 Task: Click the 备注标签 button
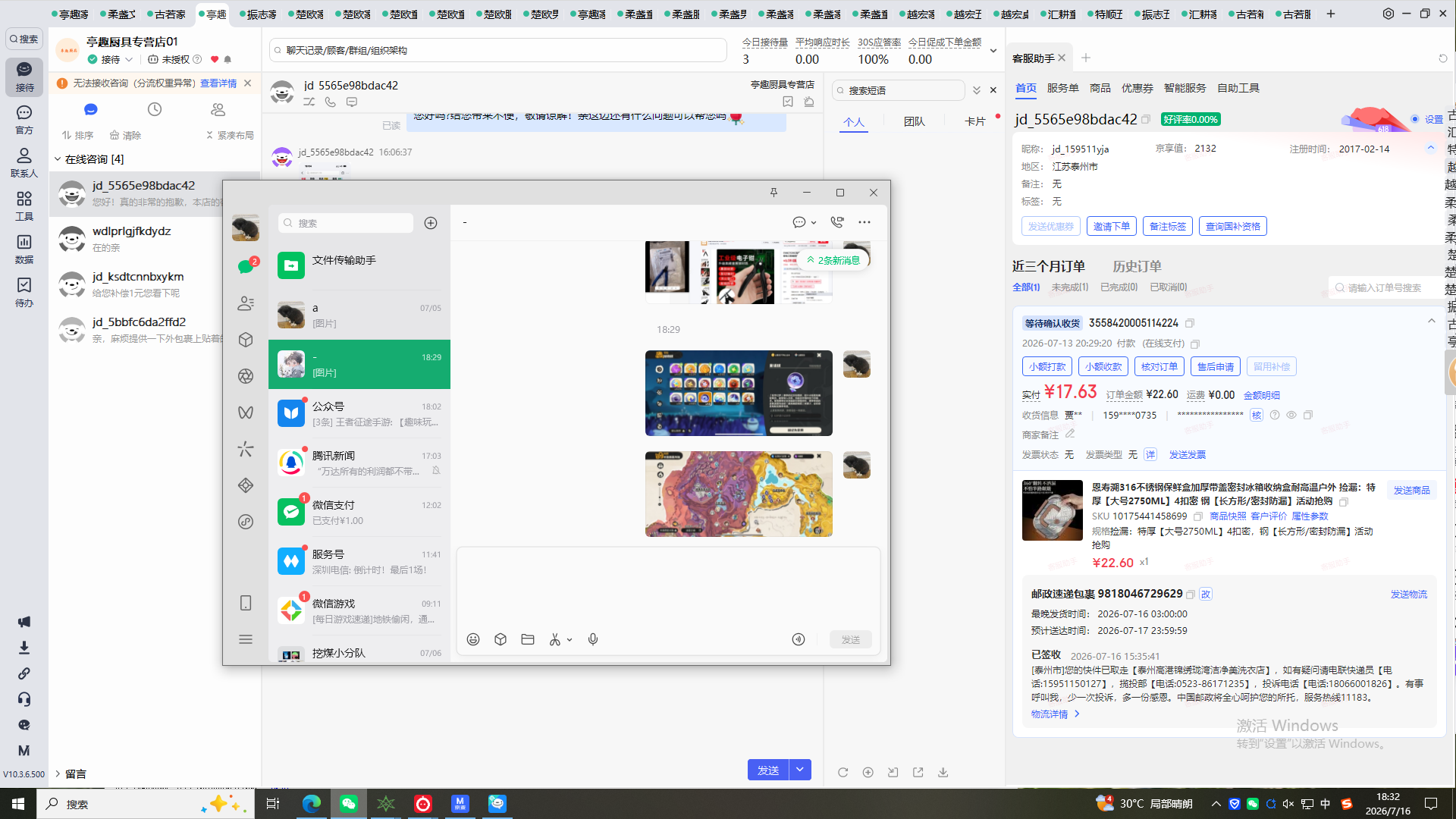(x=1167, y=226)
